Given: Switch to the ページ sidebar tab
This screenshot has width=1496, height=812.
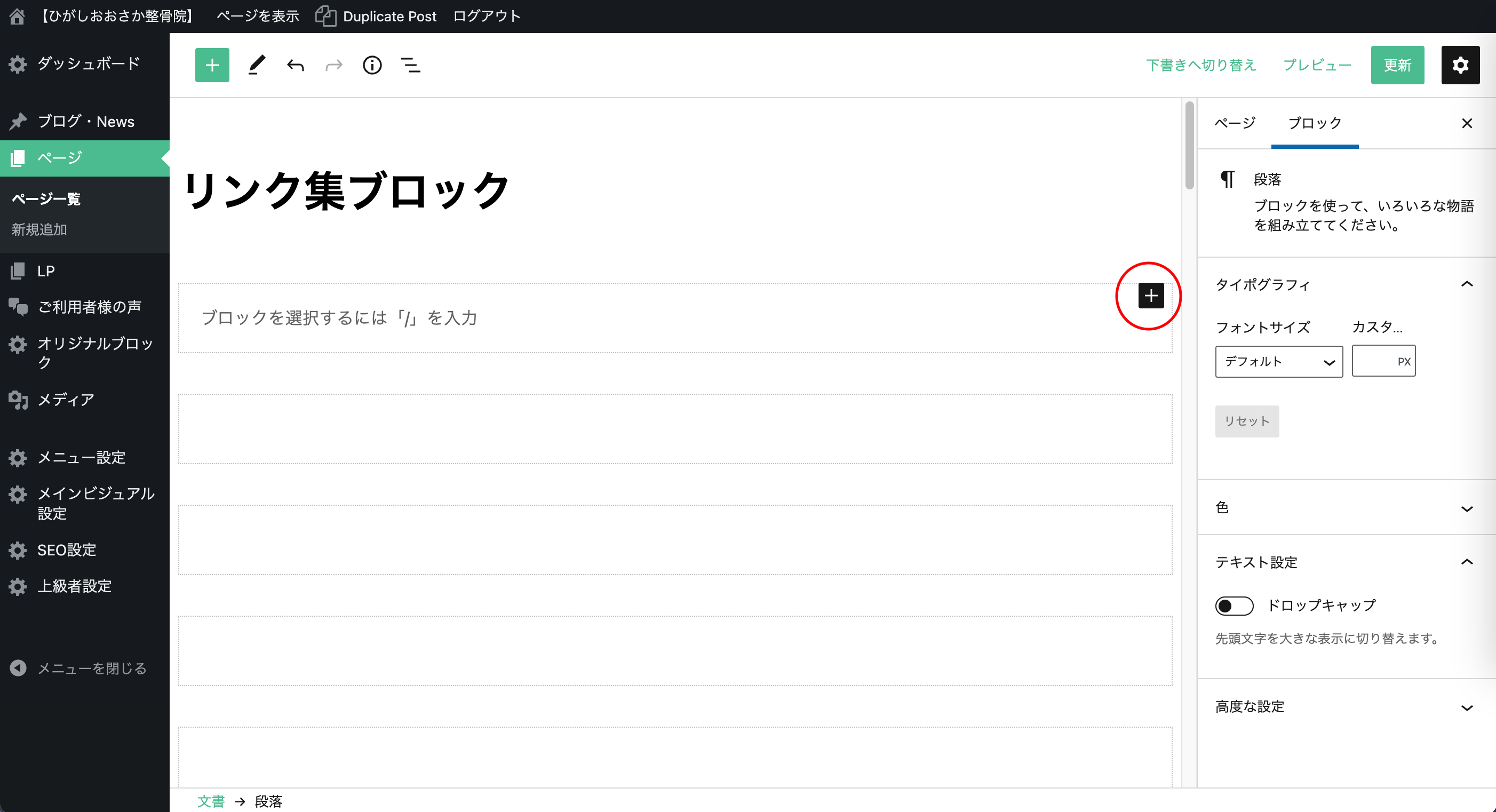Looking at the screenshot, I should [x=1235, y=123].
